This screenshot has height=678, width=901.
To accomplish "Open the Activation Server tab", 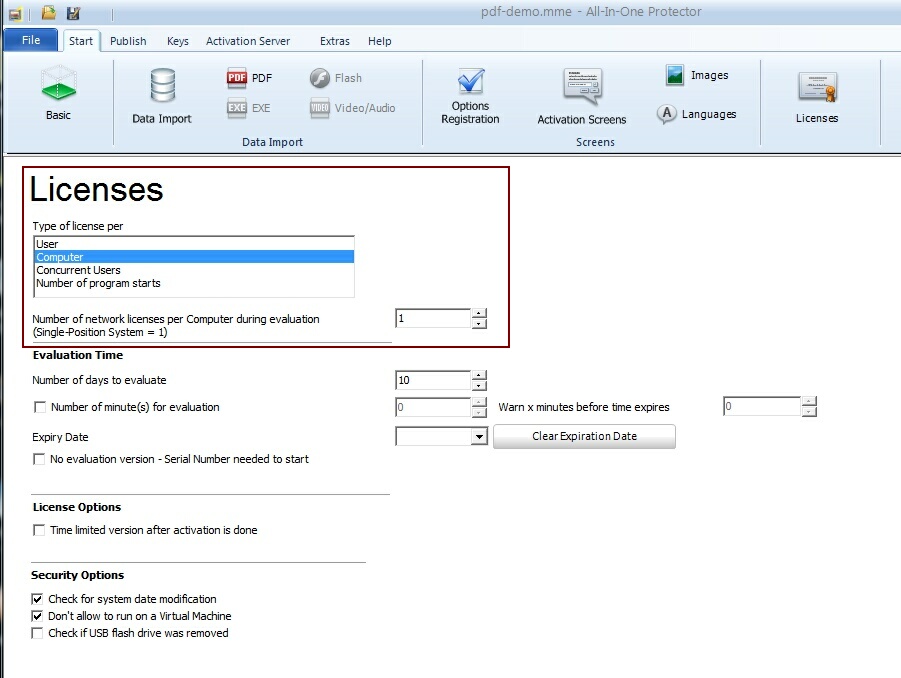I will 248,41.
